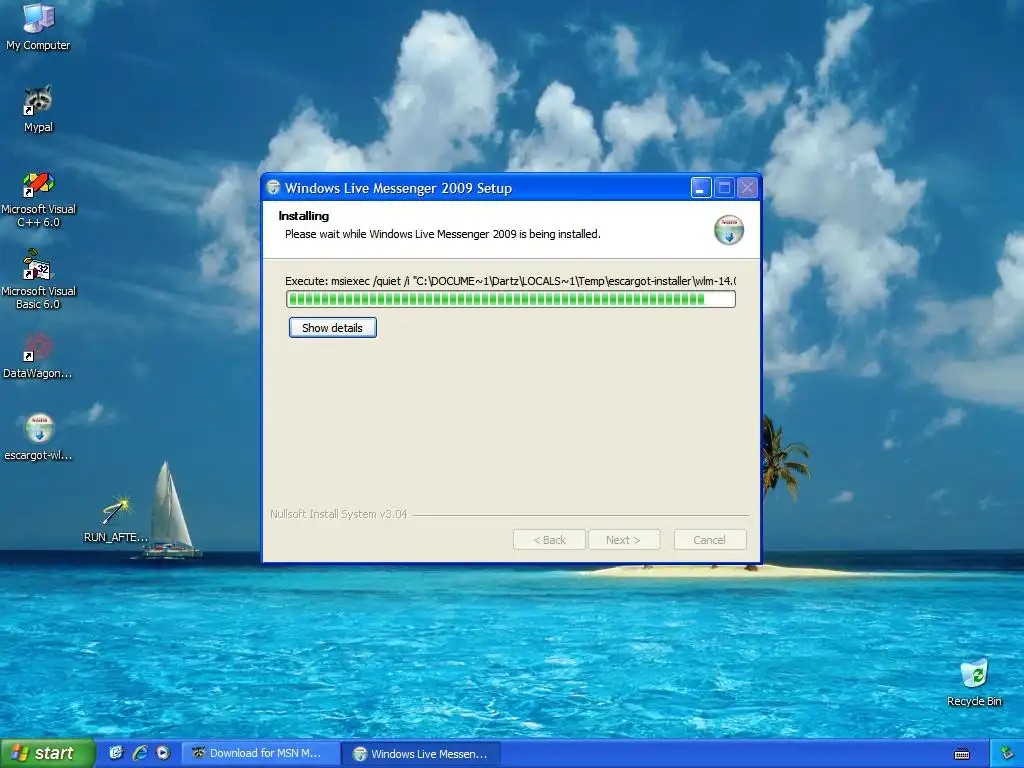Click 'Please wait while Windows Live Messenger' text
This screenshot has height=768, width=1024.
coord(443,234)
